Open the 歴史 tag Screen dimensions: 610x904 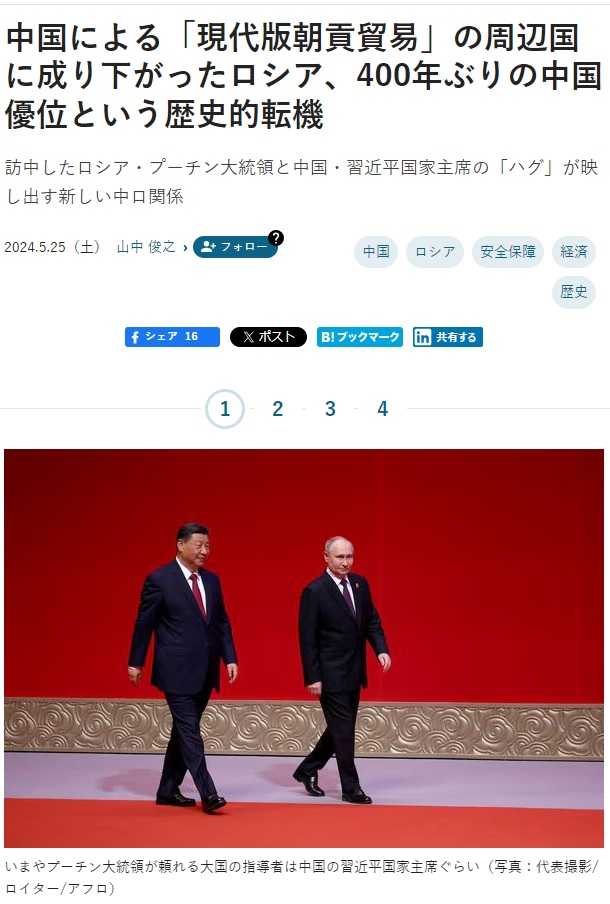(x=574, y=292)
